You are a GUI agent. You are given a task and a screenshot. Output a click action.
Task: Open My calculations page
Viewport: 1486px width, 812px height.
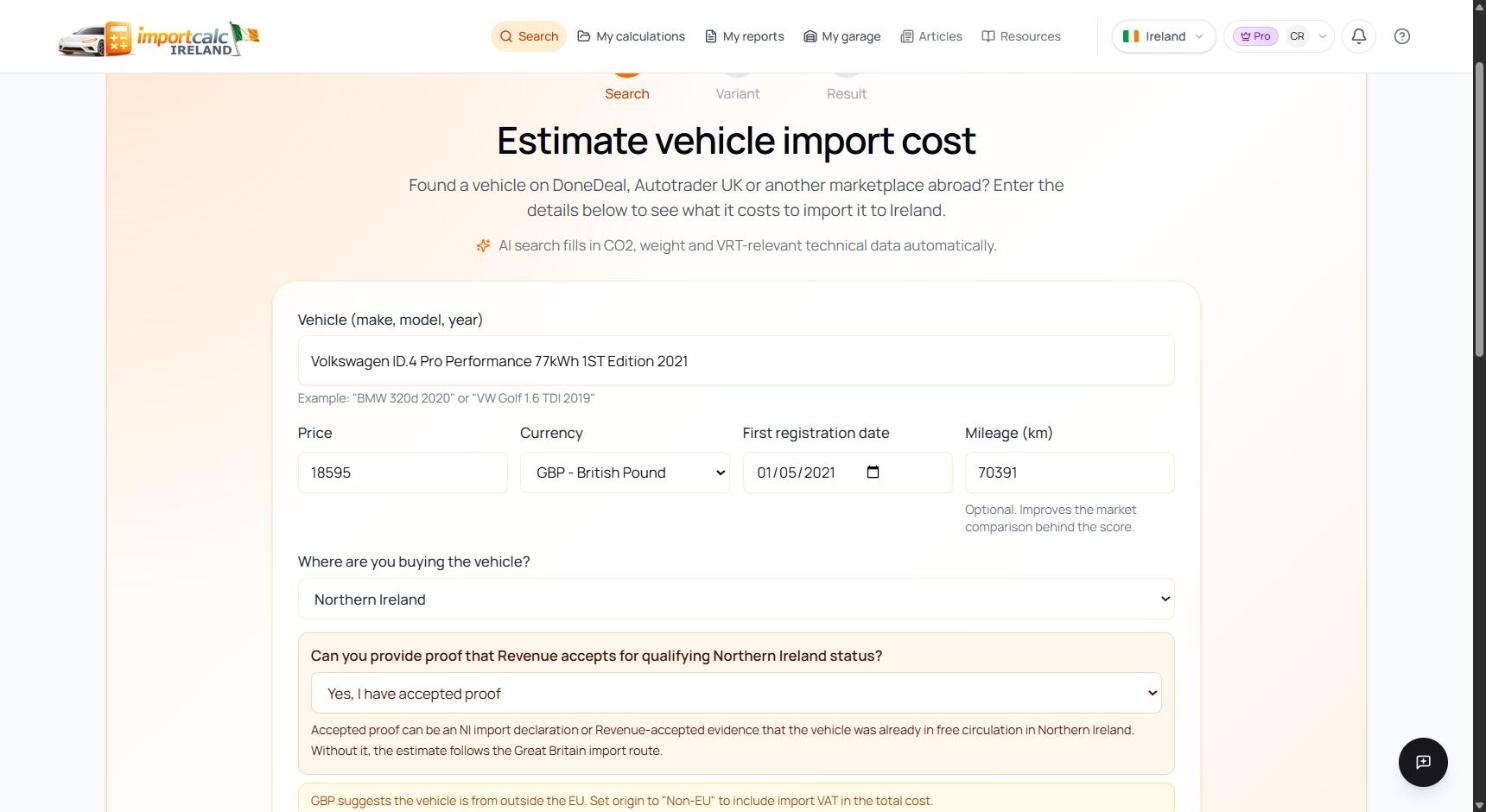pos(631,36)
